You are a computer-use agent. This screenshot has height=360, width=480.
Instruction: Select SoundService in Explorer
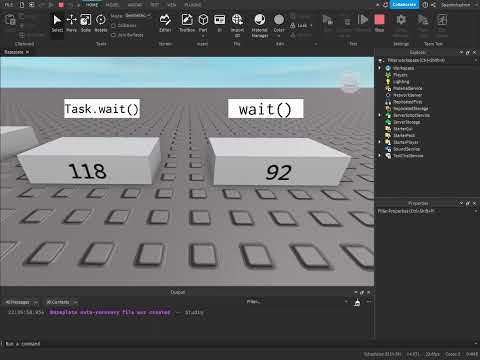pyautogui.click(x=406, y=149)
